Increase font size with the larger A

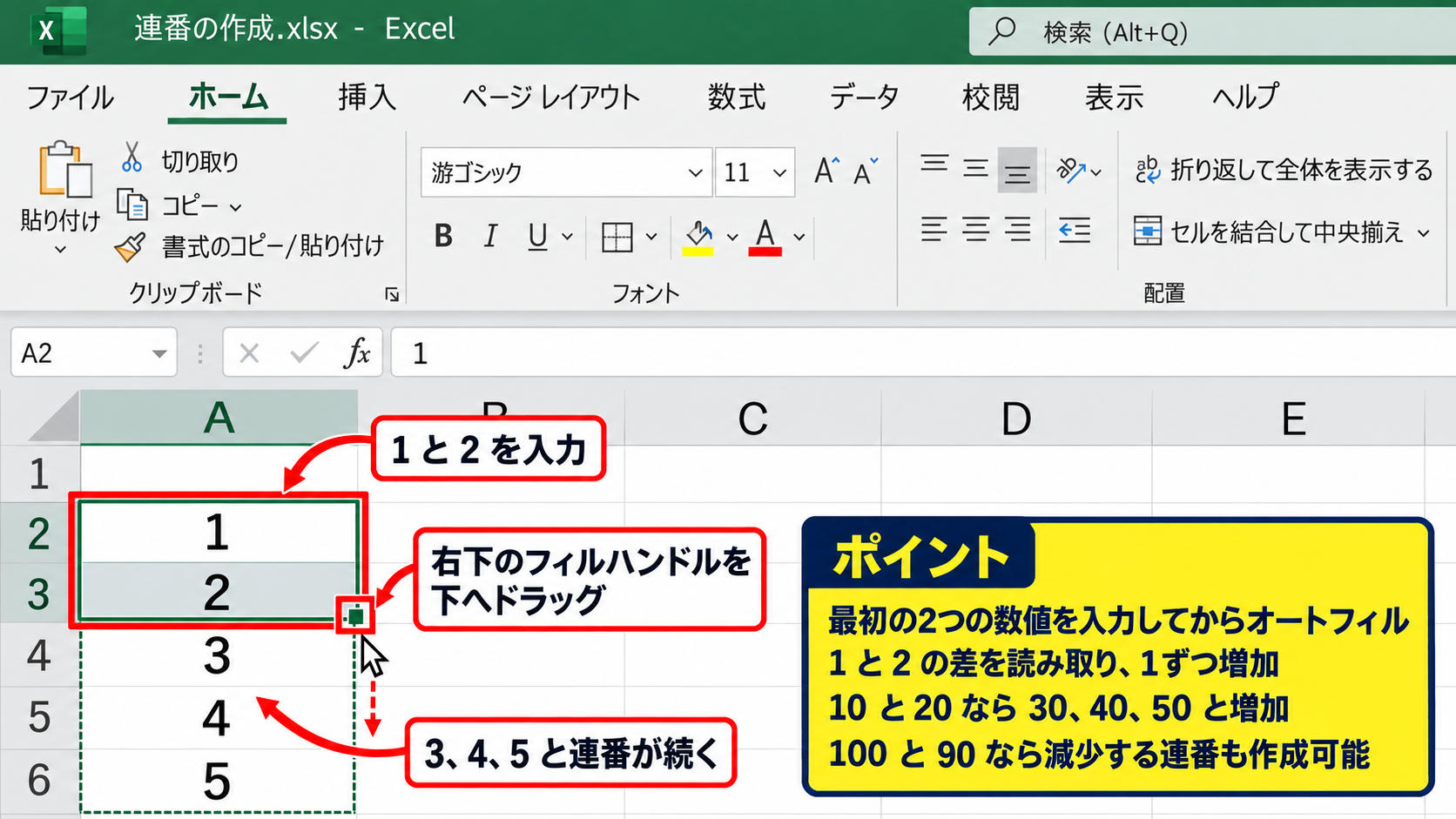[x=826, y=171]
